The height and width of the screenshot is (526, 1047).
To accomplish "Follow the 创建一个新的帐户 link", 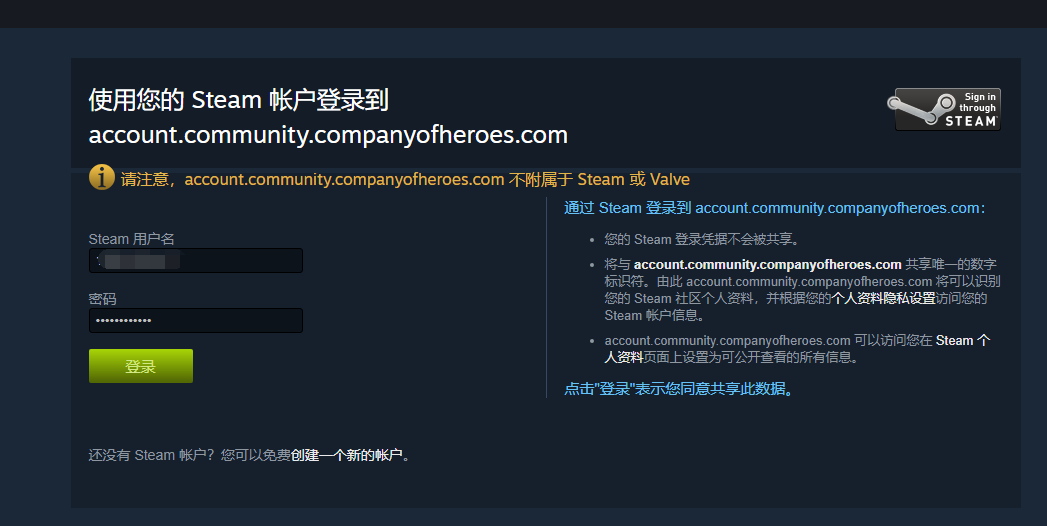I will [347, 455].
